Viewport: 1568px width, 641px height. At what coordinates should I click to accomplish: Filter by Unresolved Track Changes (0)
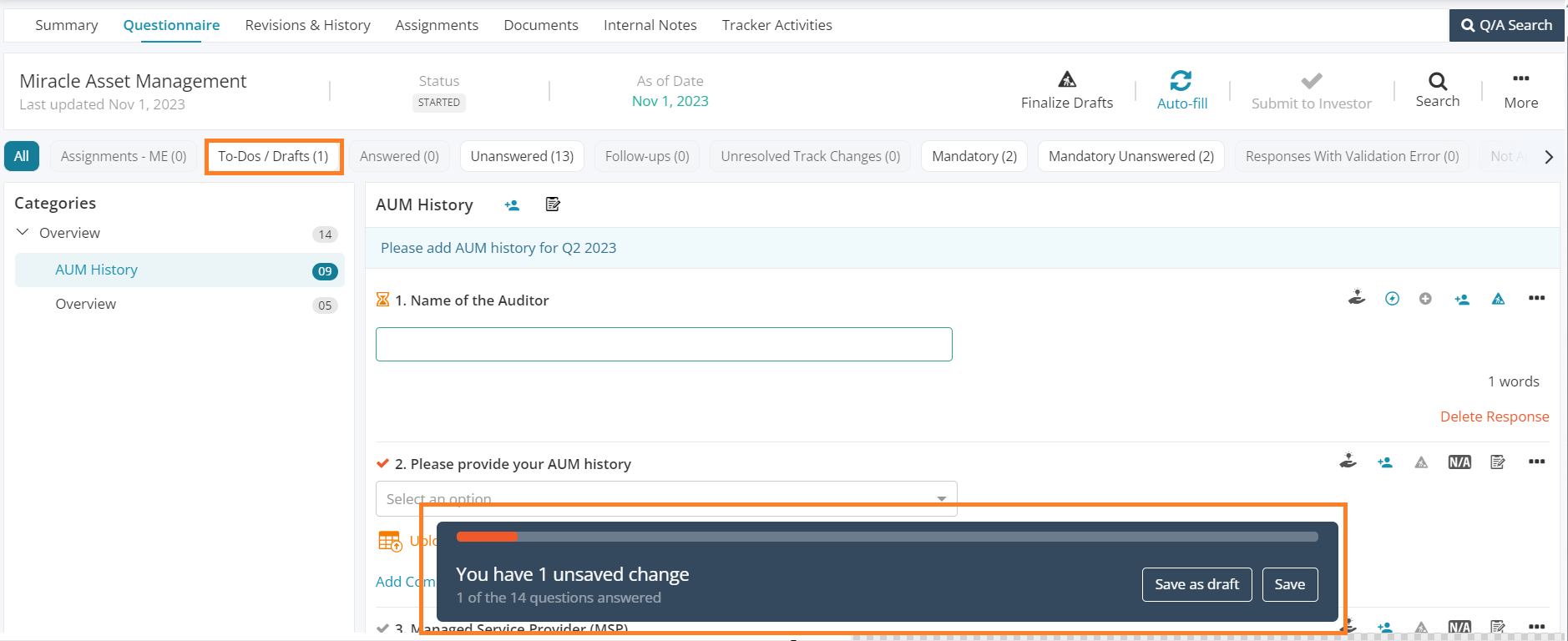(811, 156)
